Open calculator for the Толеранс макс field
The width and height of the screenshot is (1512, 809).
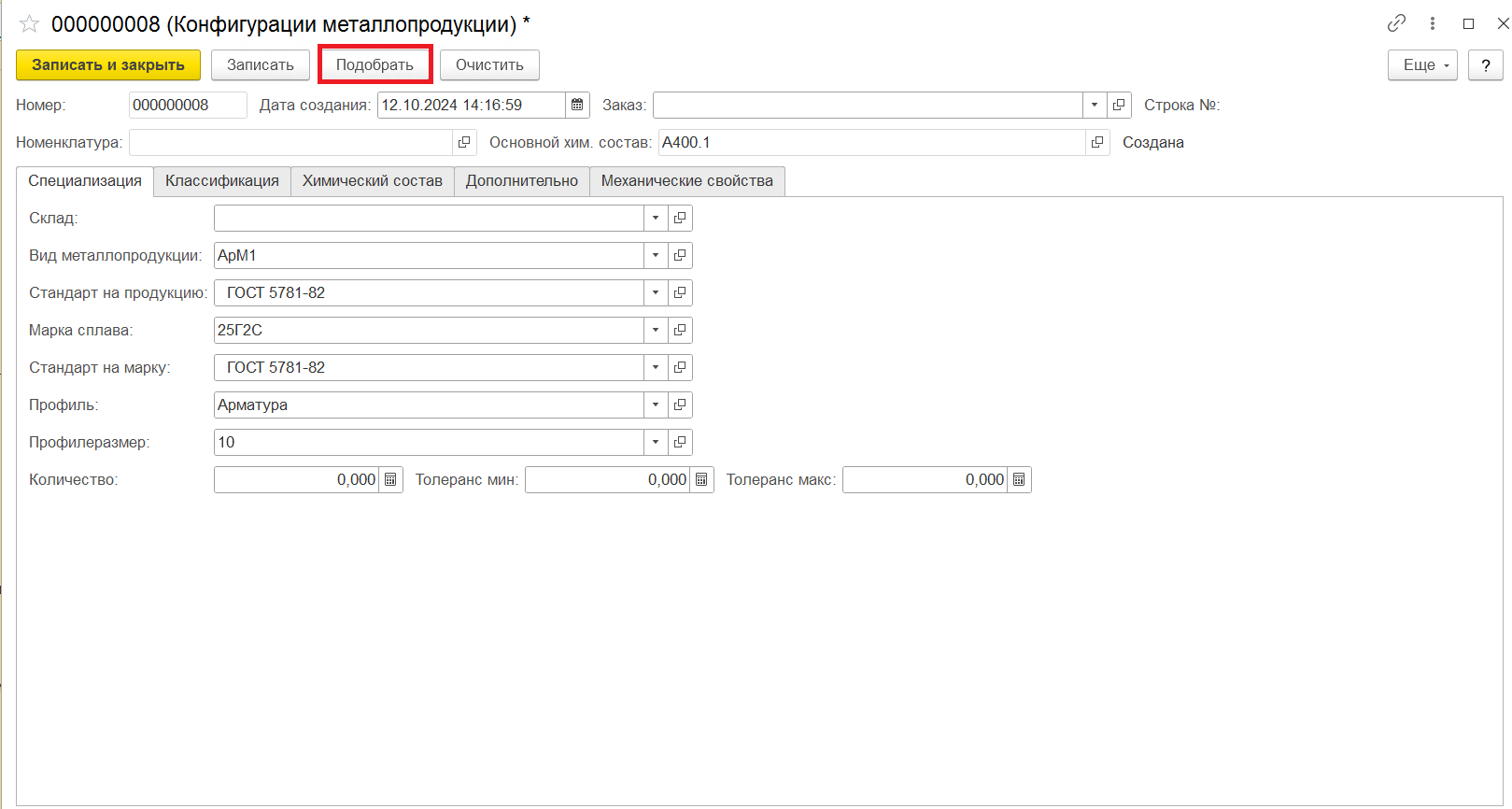tap(1019, 479)
